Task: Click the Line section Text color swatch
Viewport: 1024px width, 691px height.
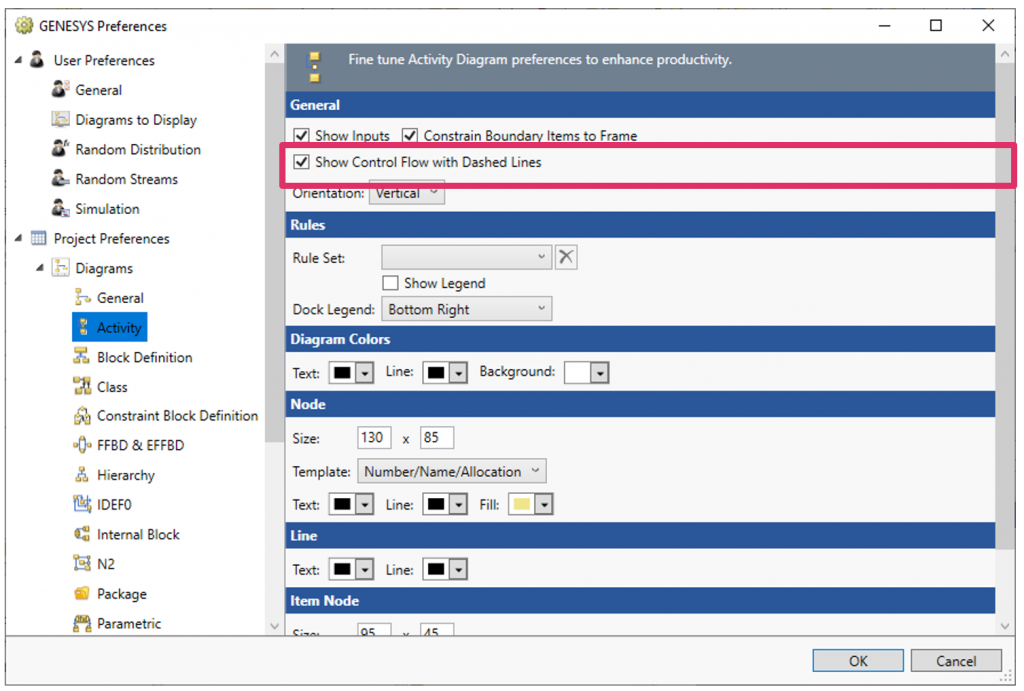Action: pyautogui.click(x=342, y=570)
